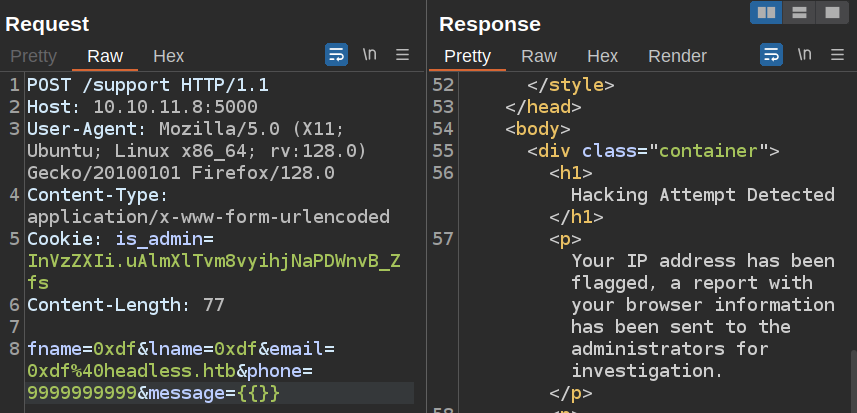This screenshot has width=857, height=413.
Task: Select the combined single-pane layout icon
Action: point(830,12)
